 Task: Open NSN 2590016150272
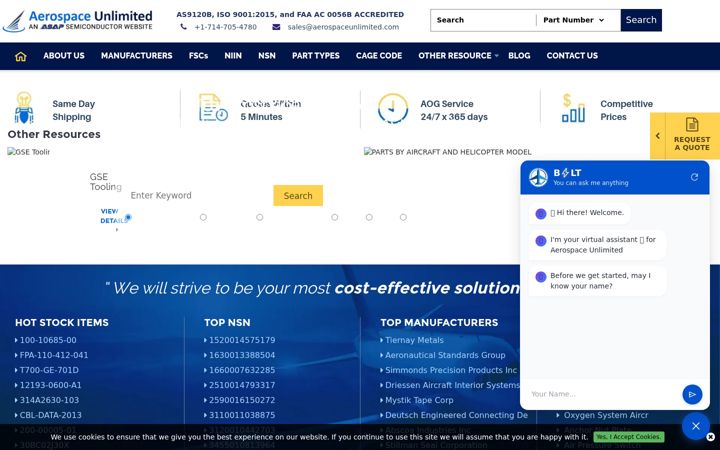point(242,400)
